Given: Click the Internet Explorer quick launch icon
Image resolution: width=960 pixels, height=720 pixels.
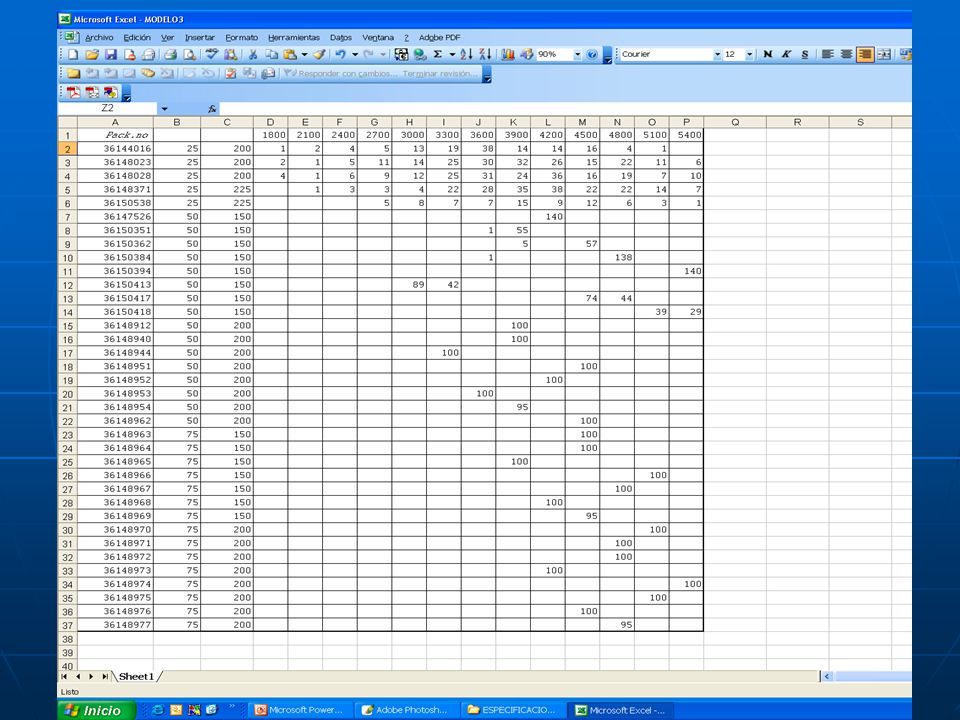Looking at the screenshot, I should (x=158, y=710).
